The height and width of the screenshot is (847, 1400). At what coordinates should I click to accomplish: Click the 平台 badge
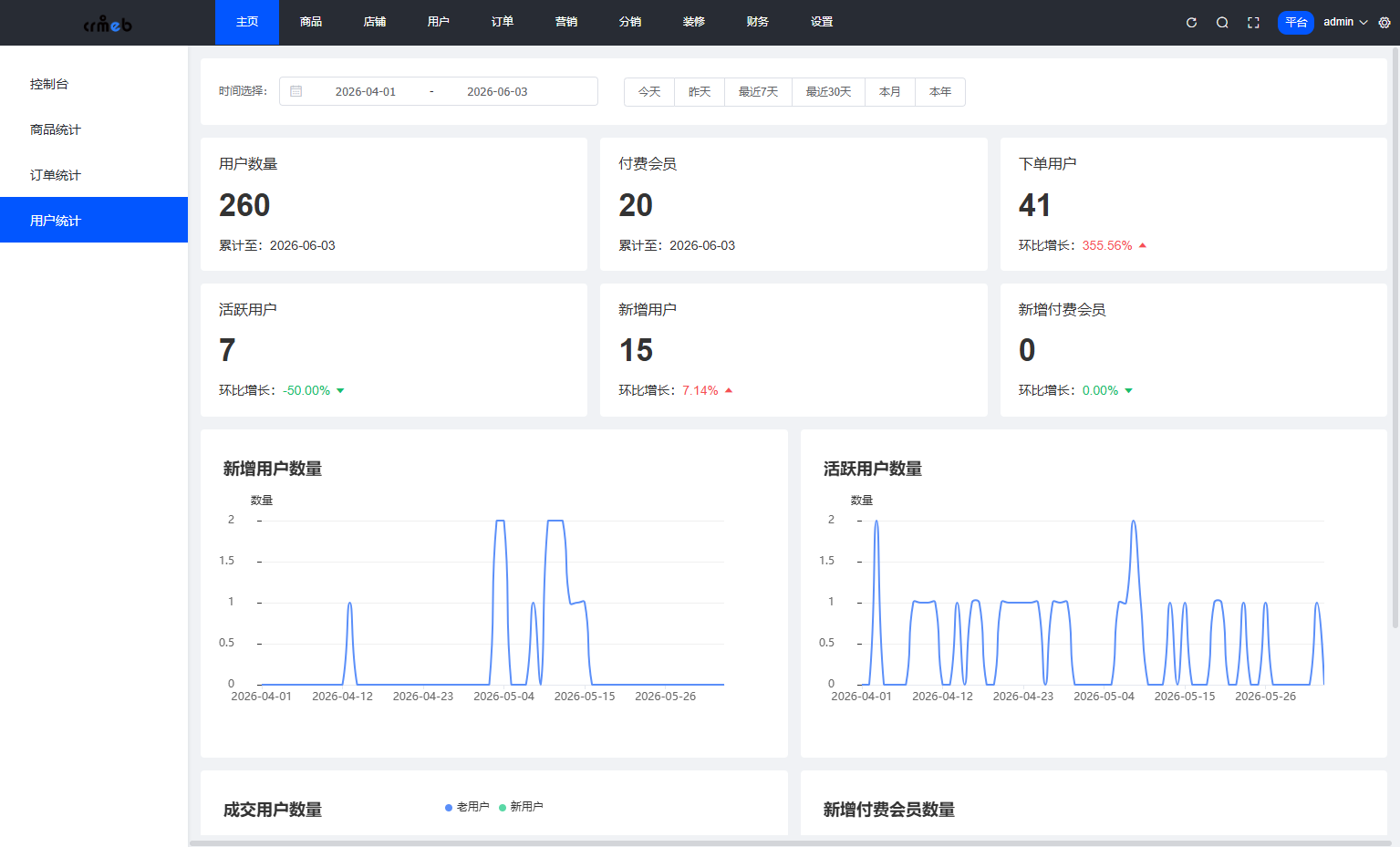(1296, 23)
